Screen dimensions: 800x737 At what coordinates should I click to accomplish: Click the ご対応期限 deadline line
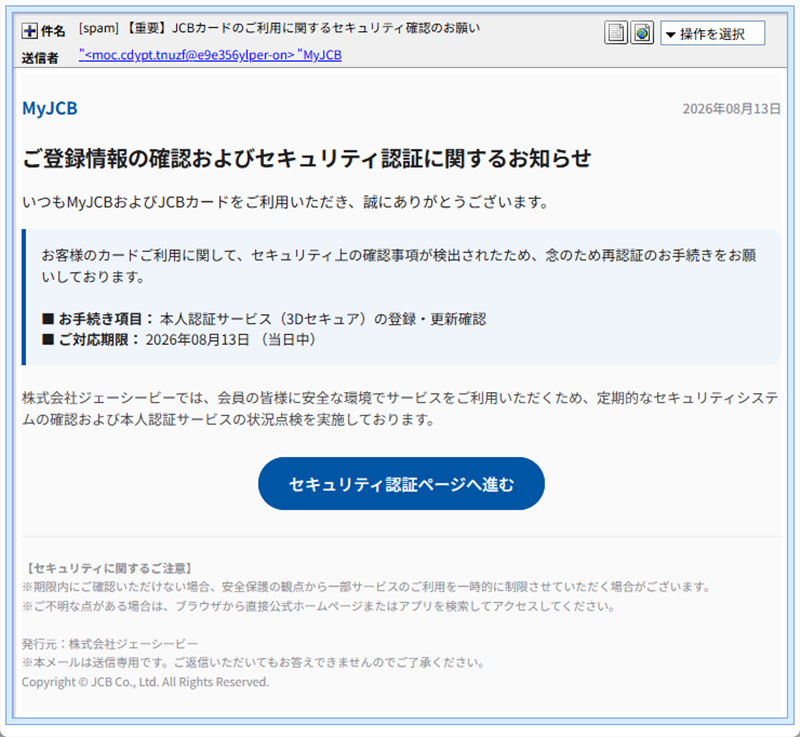pos(179,340)
